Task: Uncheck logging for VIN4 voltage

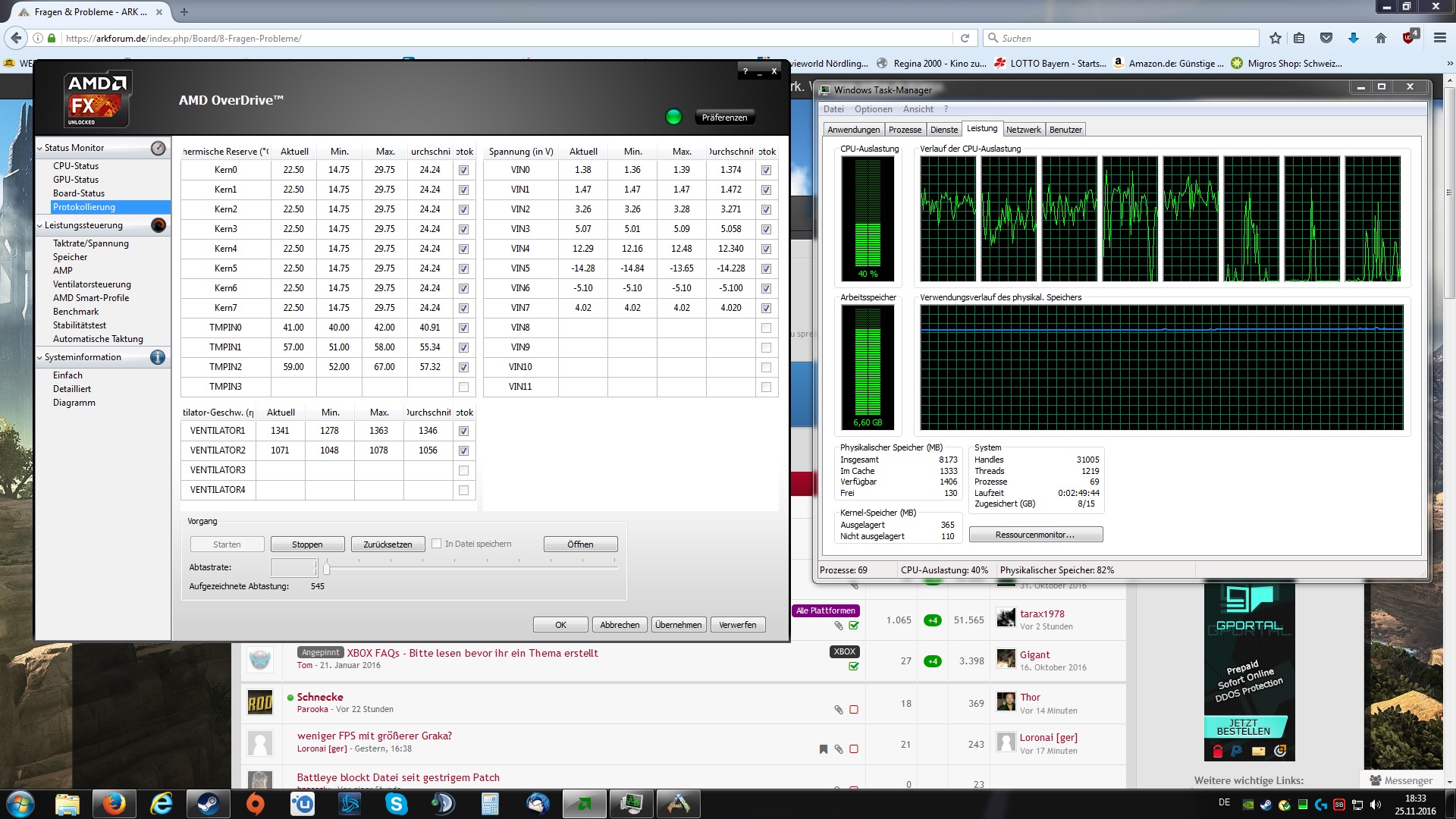Action: 766,249
